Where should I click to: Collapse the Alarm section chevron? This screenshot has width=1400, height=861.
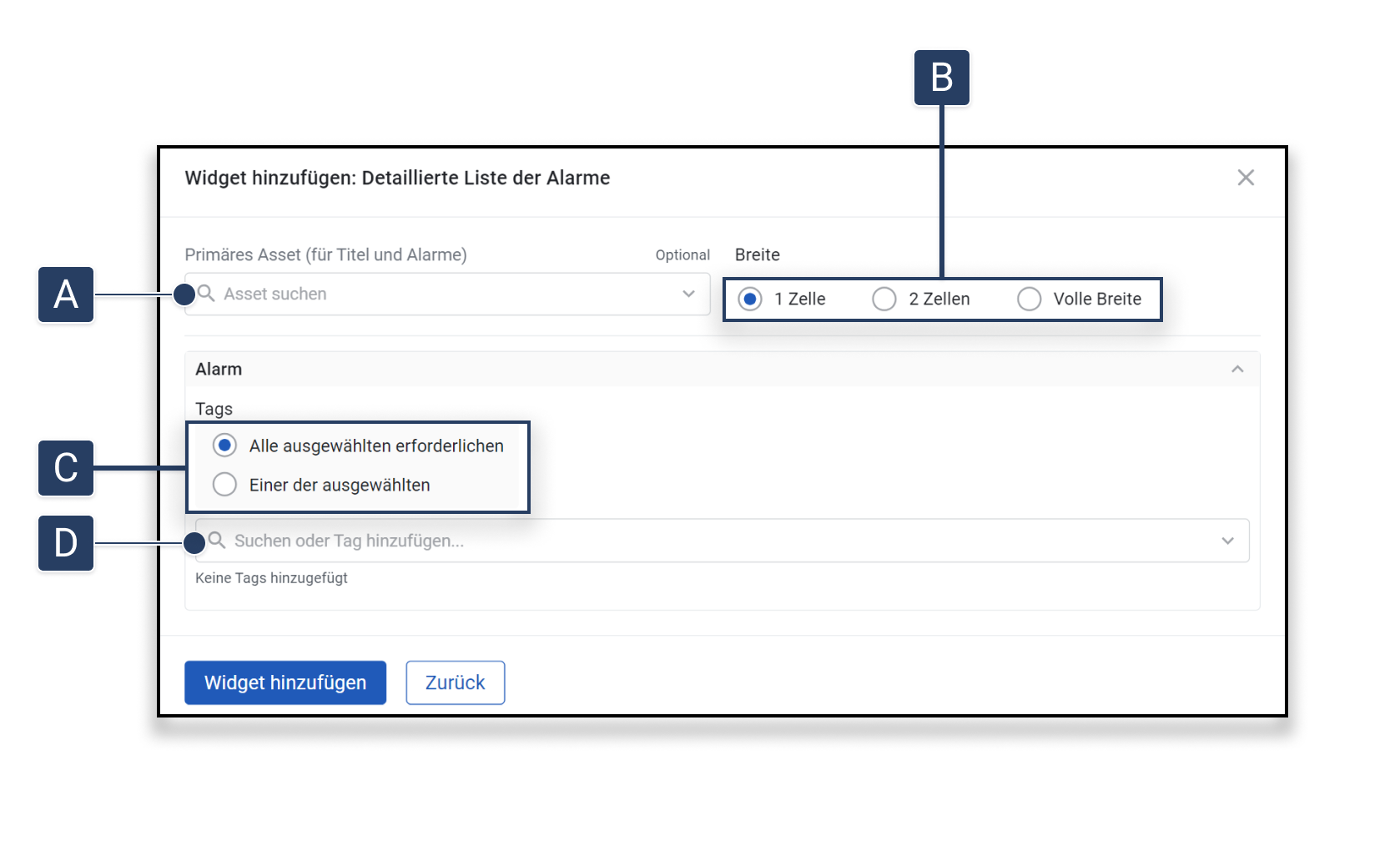pyautogui.click(x=1237, y=369)
